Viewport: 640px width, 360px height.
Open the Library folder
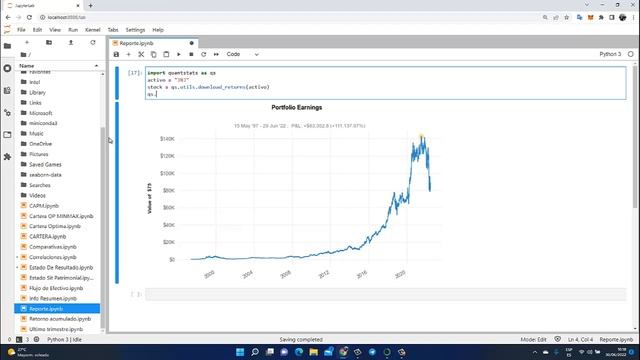click(57, 93)
